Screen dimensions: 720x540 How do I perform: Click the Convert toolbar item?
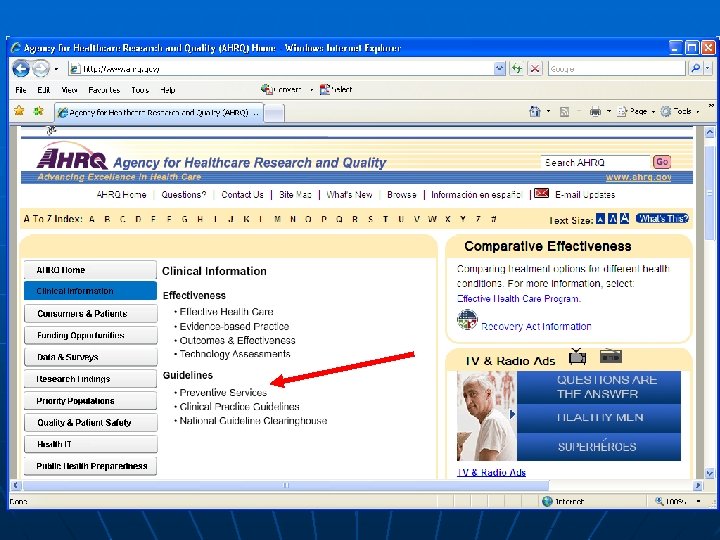[x=281, y=90]
